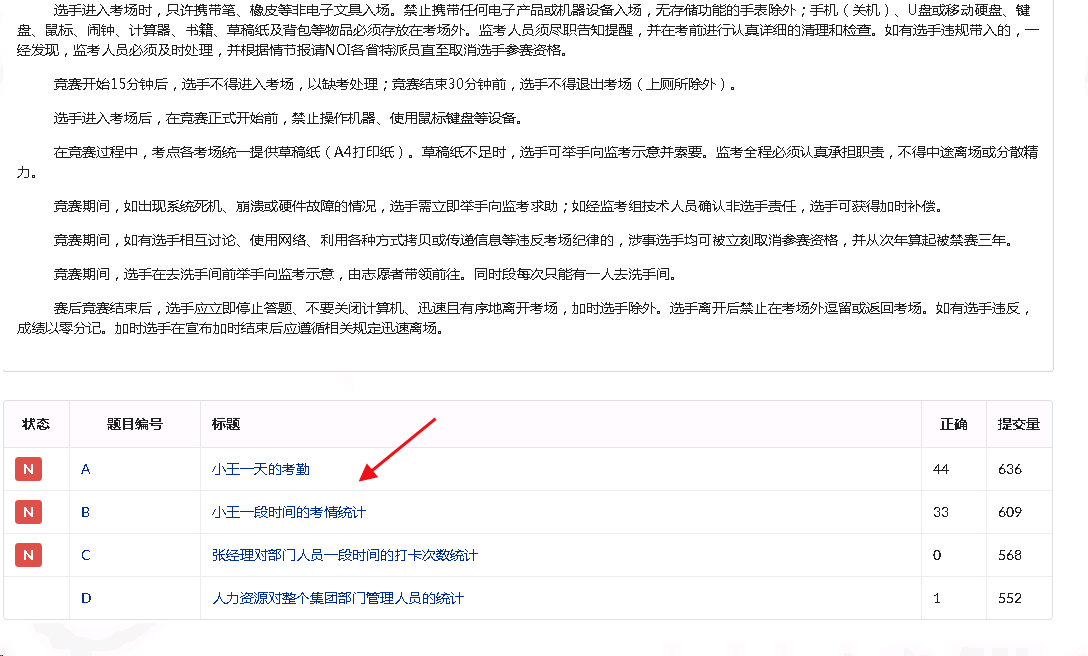The image size is (1088, 656).
Task: Open the problem 人力资源对整个集团部门管理人员的统计
Action: click(337, 598)
